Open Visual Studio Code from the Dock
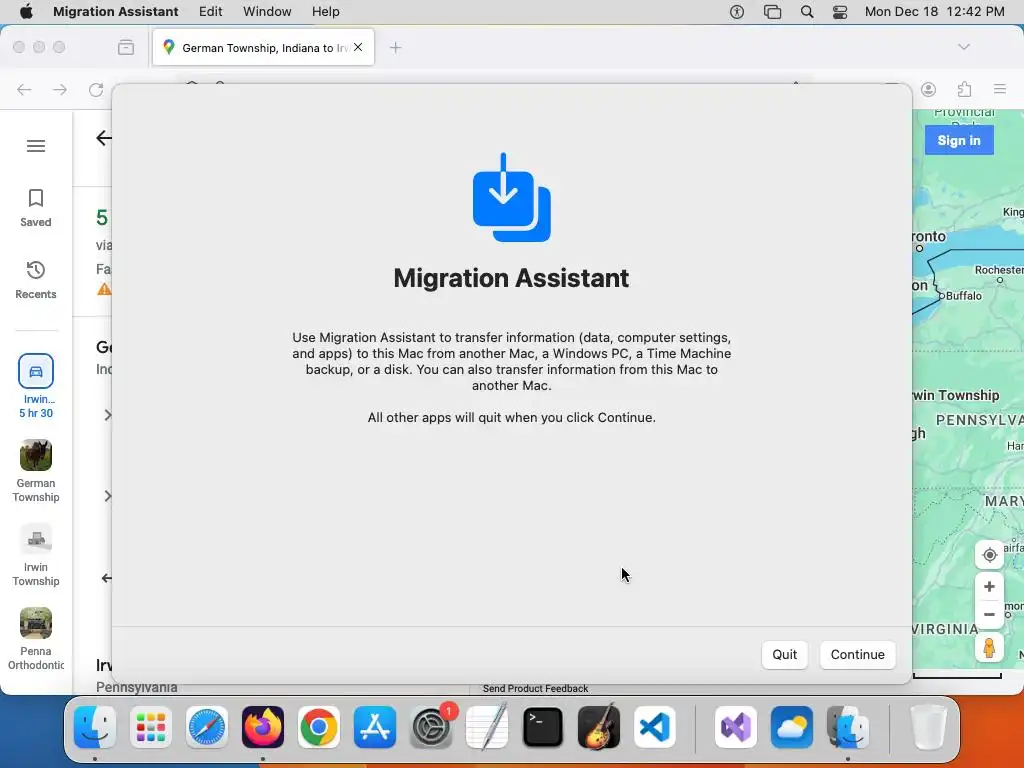 tap(654, 727)
